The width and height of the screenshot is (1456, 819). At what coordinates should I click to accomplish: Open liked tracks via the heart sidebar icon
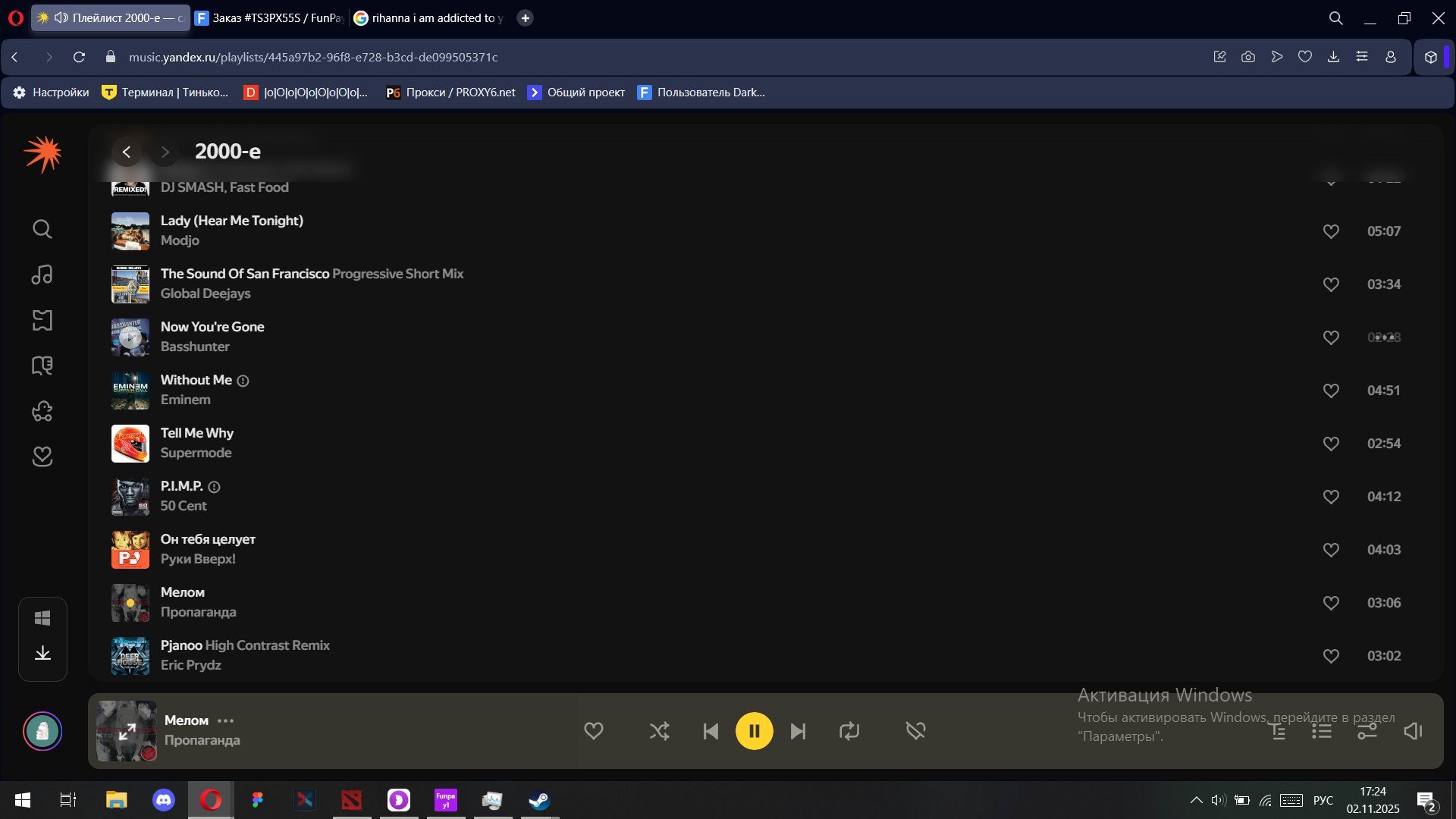click(42, 457)
